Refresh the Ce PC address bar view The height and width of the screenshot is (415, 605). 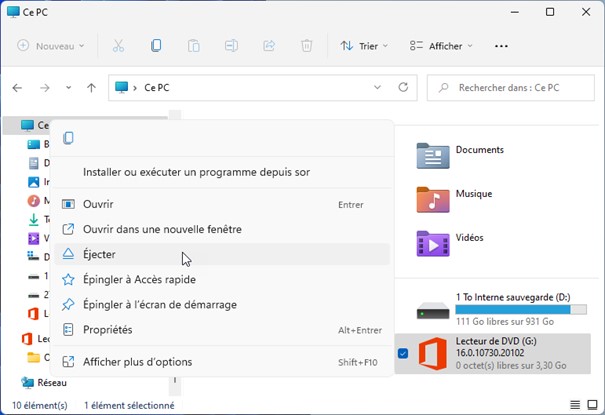[x=403, y=88]
